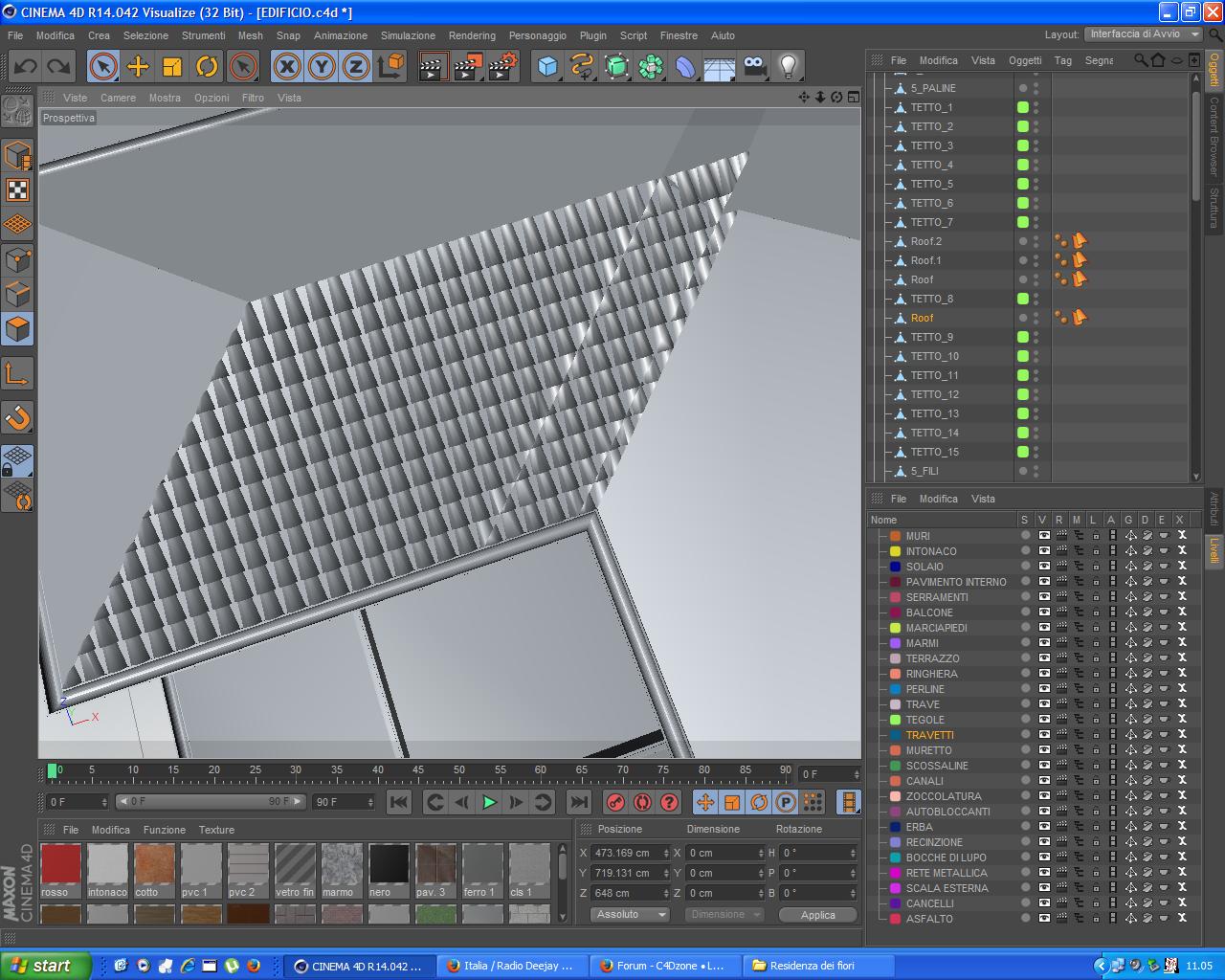Go to end of animation
1225x980 pixels.
coord(579,802)
